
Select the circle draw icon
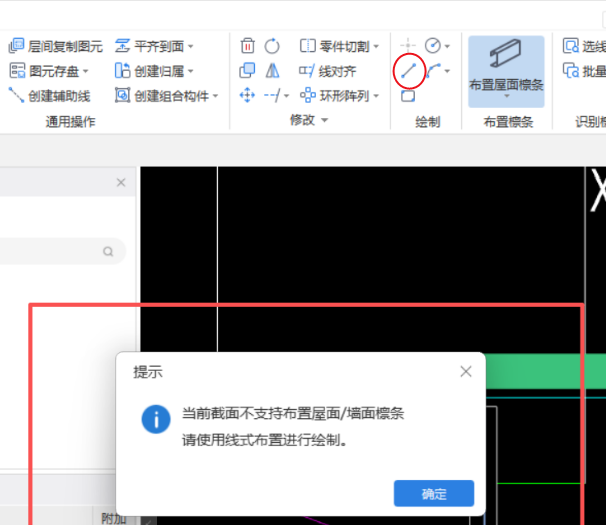[x=432, y=46]
